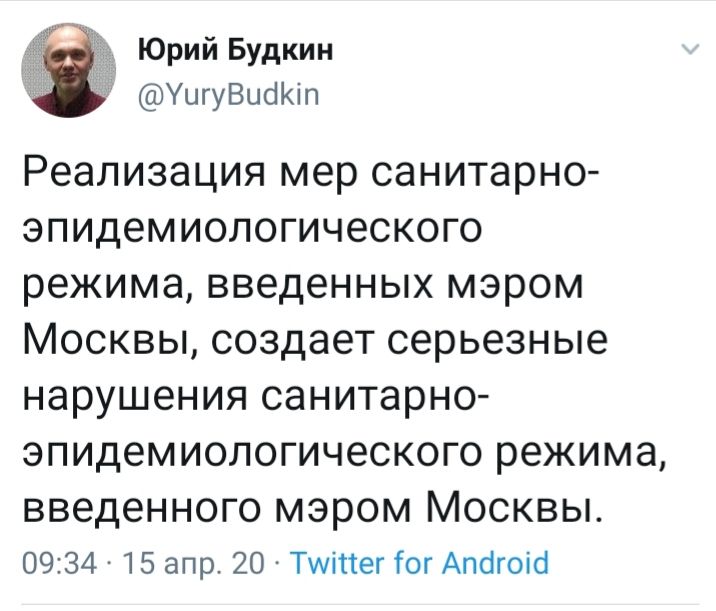
Task: Open the Twitter for Android source link
Action: click(418, 562)
